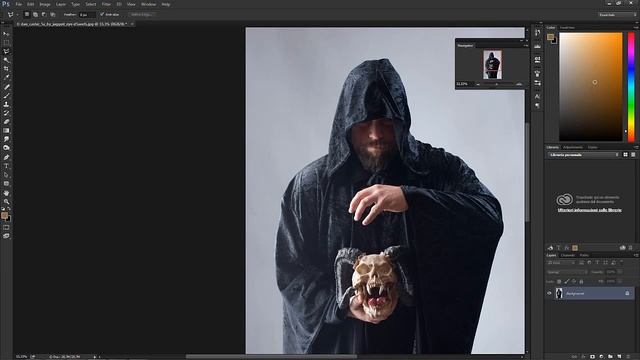Select the Crop tool
Viewport: 640px width, 360px height.
point(6,69)
